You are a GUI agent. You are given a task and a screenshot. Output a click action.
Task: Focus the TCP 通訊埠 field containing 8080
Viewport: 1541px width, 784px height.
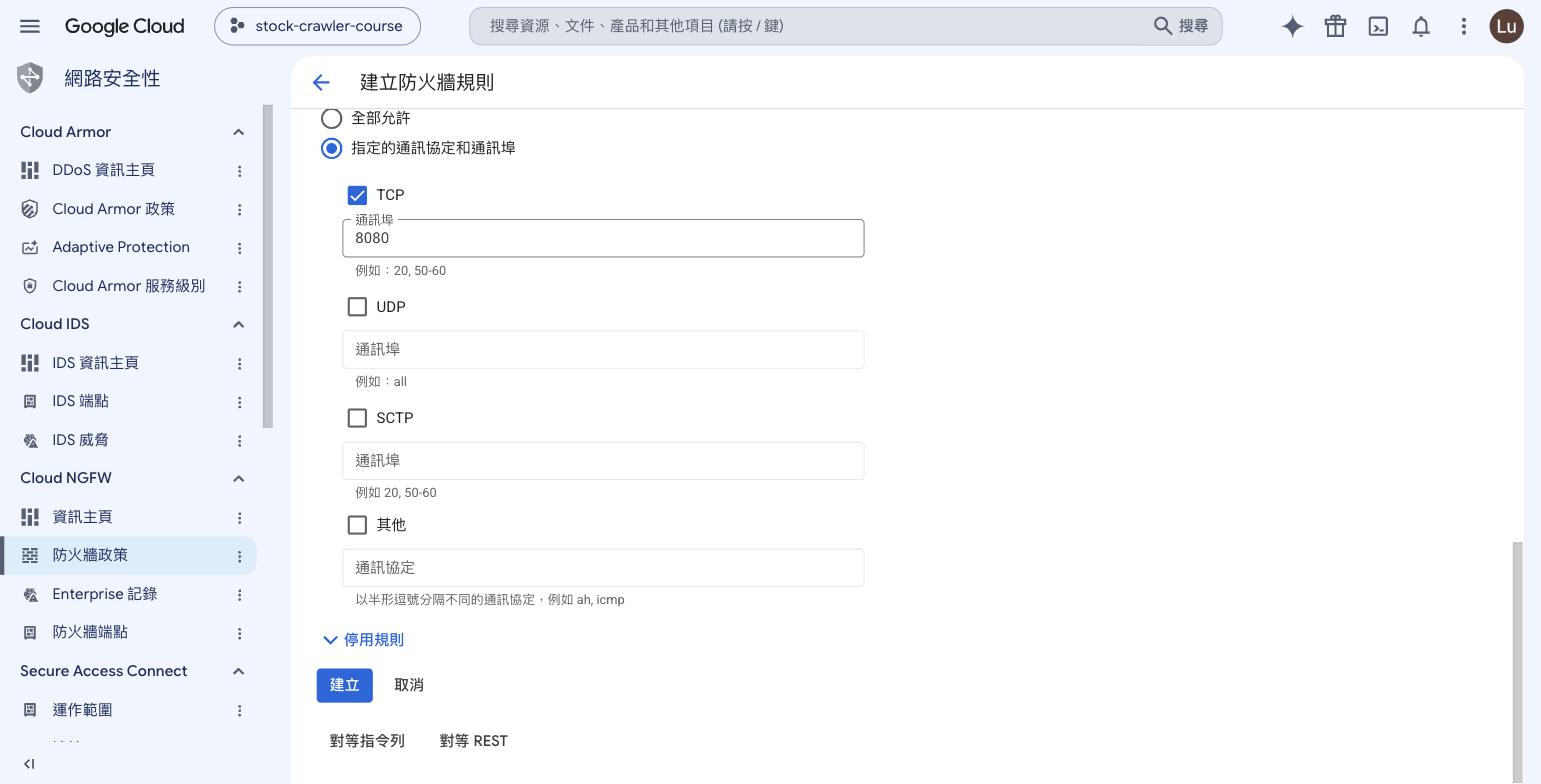(x=603, y=238)
